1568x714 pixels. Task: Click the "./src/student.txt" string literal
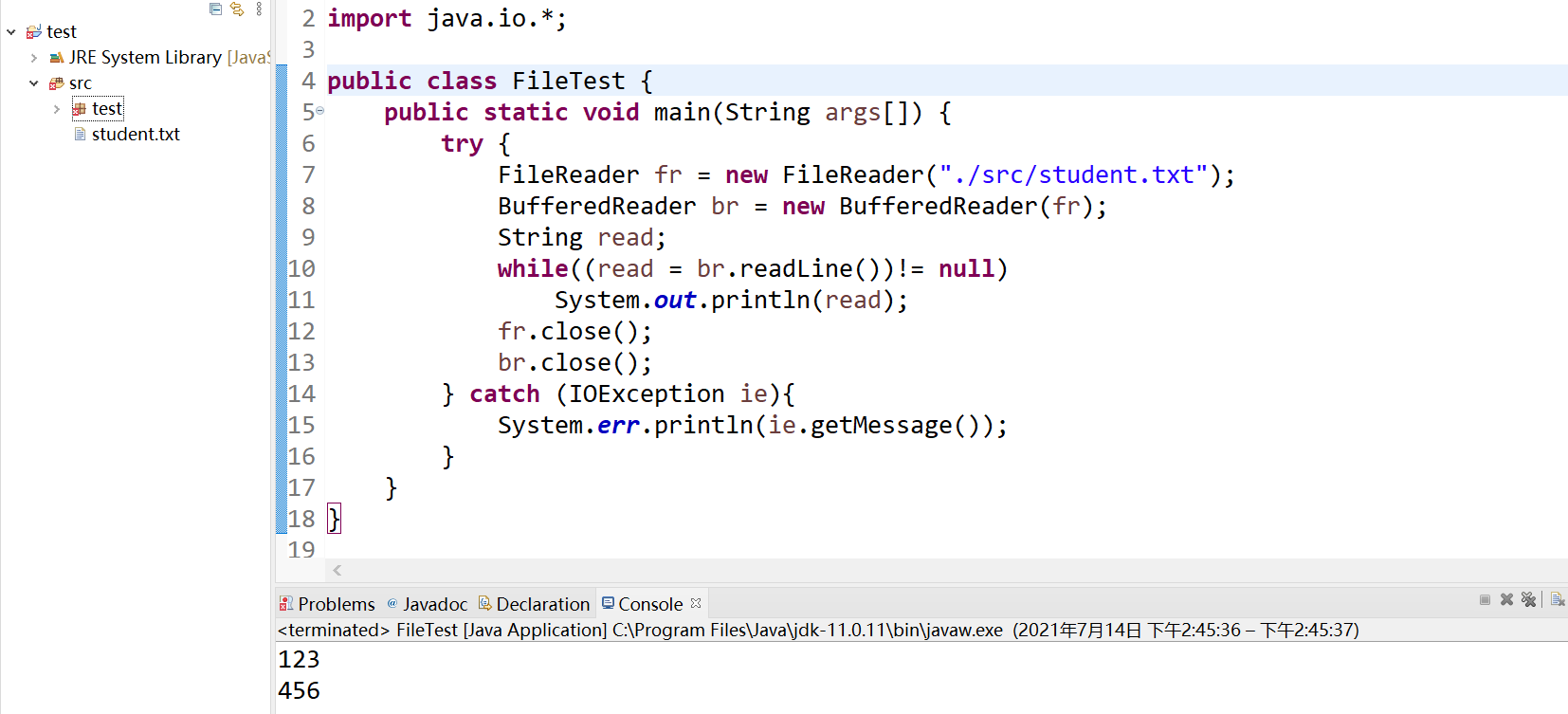pos(1073,174)
